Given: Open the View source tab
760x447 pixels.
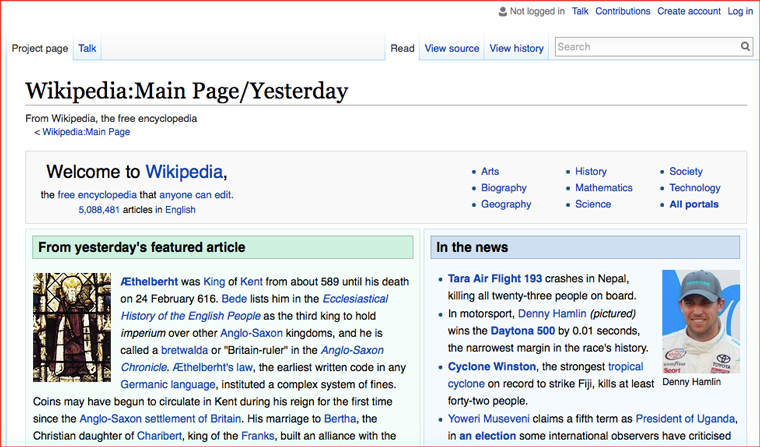Looking at the screenshot, I should 452,48.
